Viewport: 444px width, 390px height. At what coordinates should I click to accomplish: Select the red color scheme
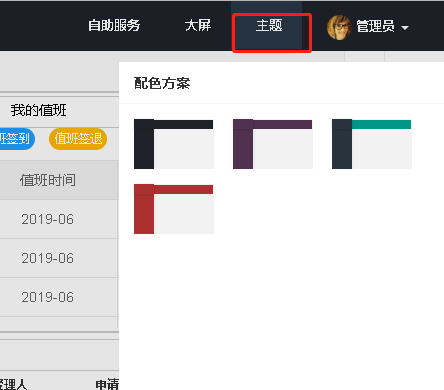pyautogui.click(x=174, y=209)
